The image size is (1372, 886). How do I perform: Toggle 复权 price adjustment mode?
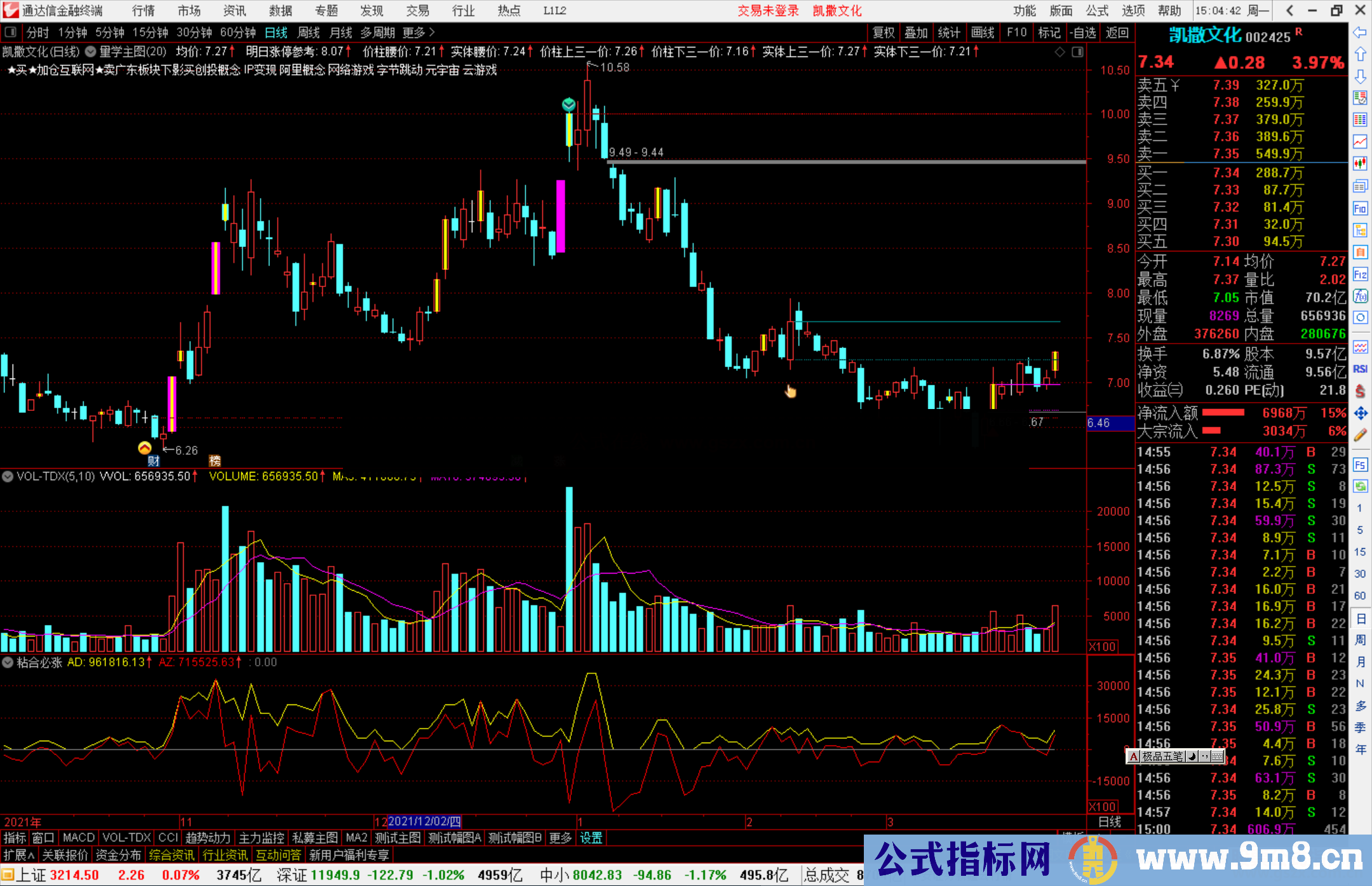pyautogui.click(x=883, y=32)
